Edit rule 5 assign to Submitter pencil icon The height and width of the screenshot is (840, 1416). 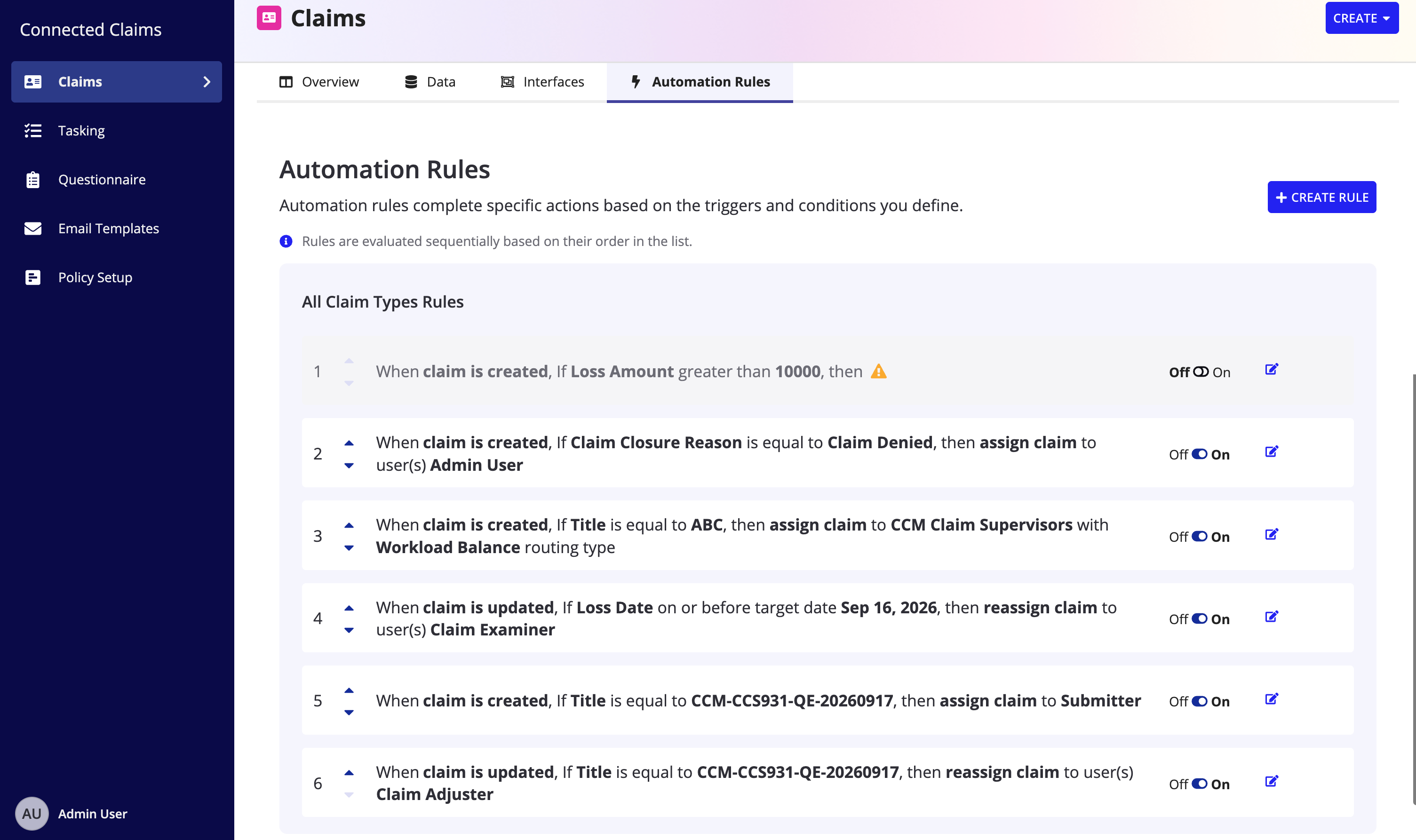point(1272,699)
